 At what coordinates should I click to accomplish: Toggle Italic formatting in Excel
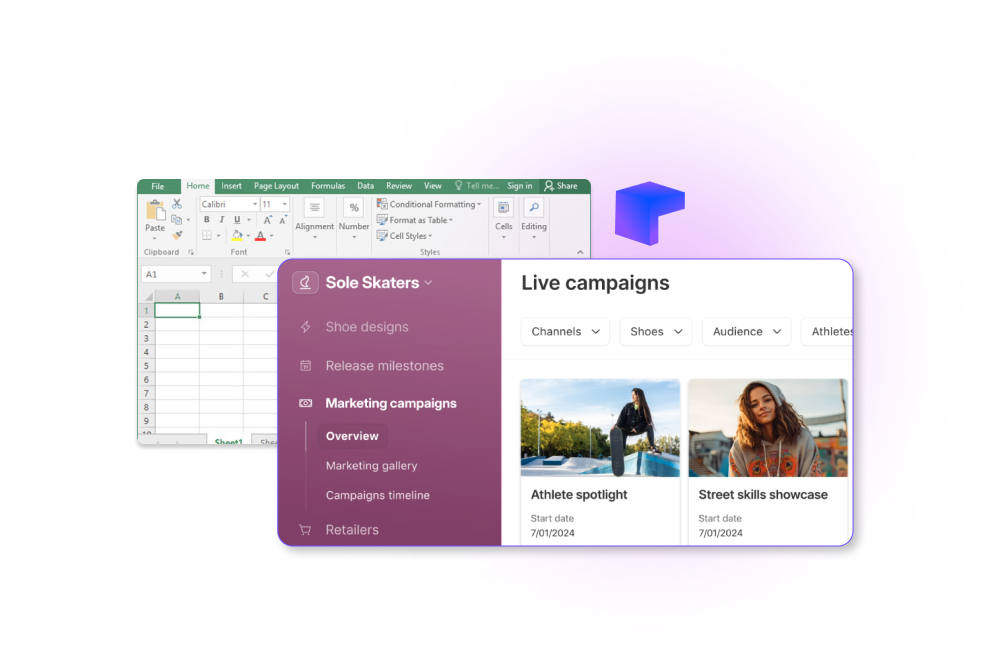221,219
